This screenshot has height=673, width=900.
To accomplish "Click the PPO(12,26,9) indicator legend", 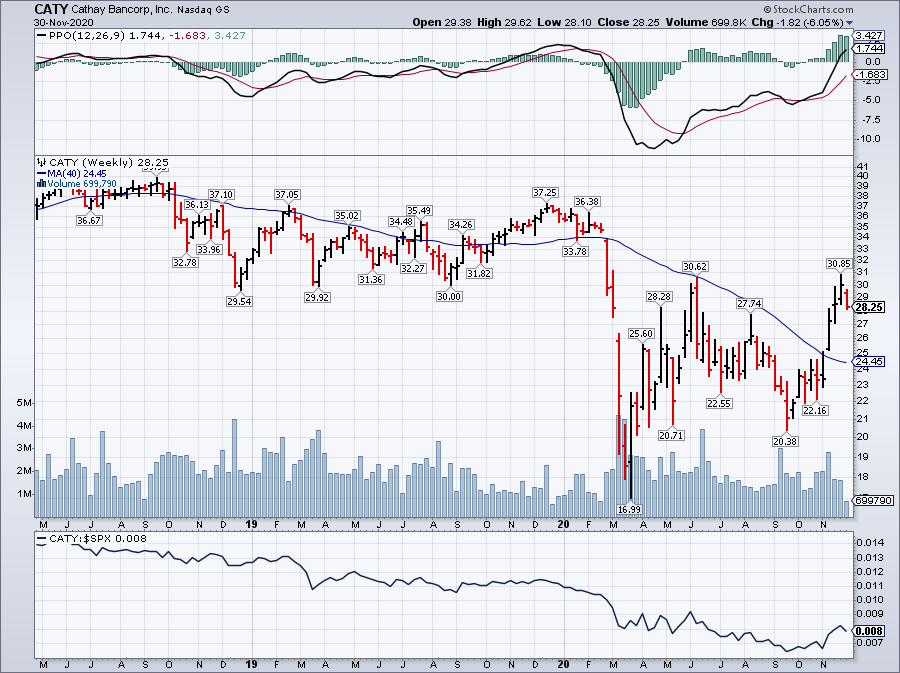I will (x=87, y=36).
